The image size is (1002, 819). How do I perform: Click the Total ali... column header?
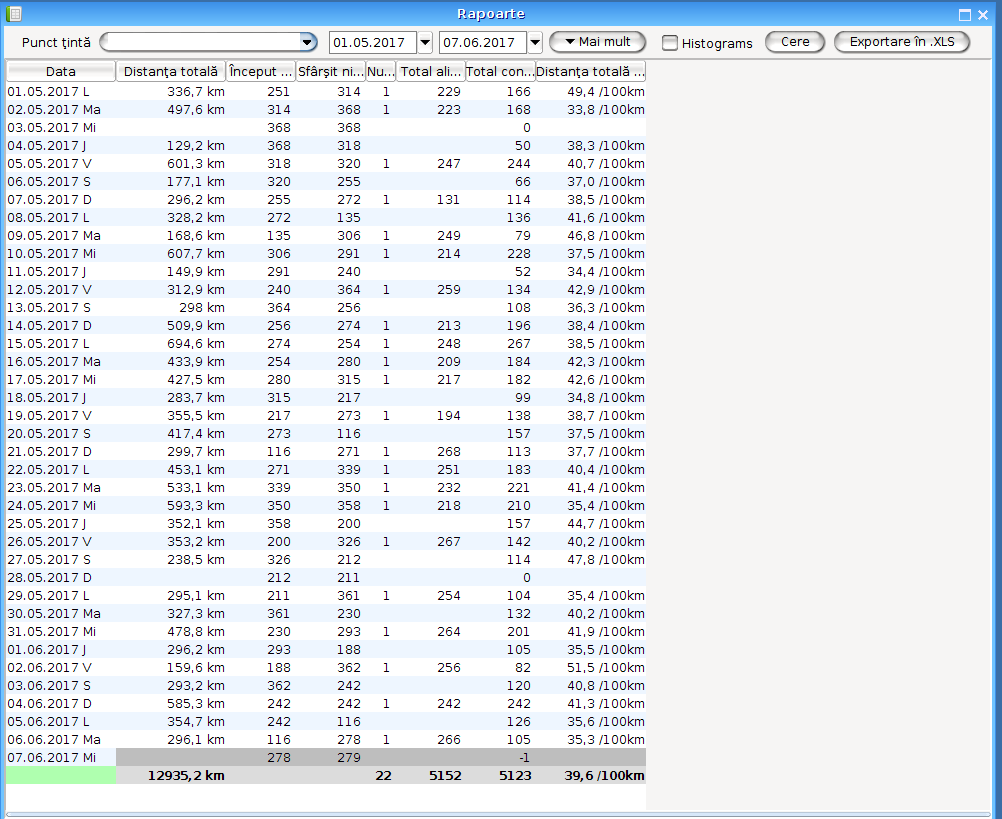click(x=430, y=72)
